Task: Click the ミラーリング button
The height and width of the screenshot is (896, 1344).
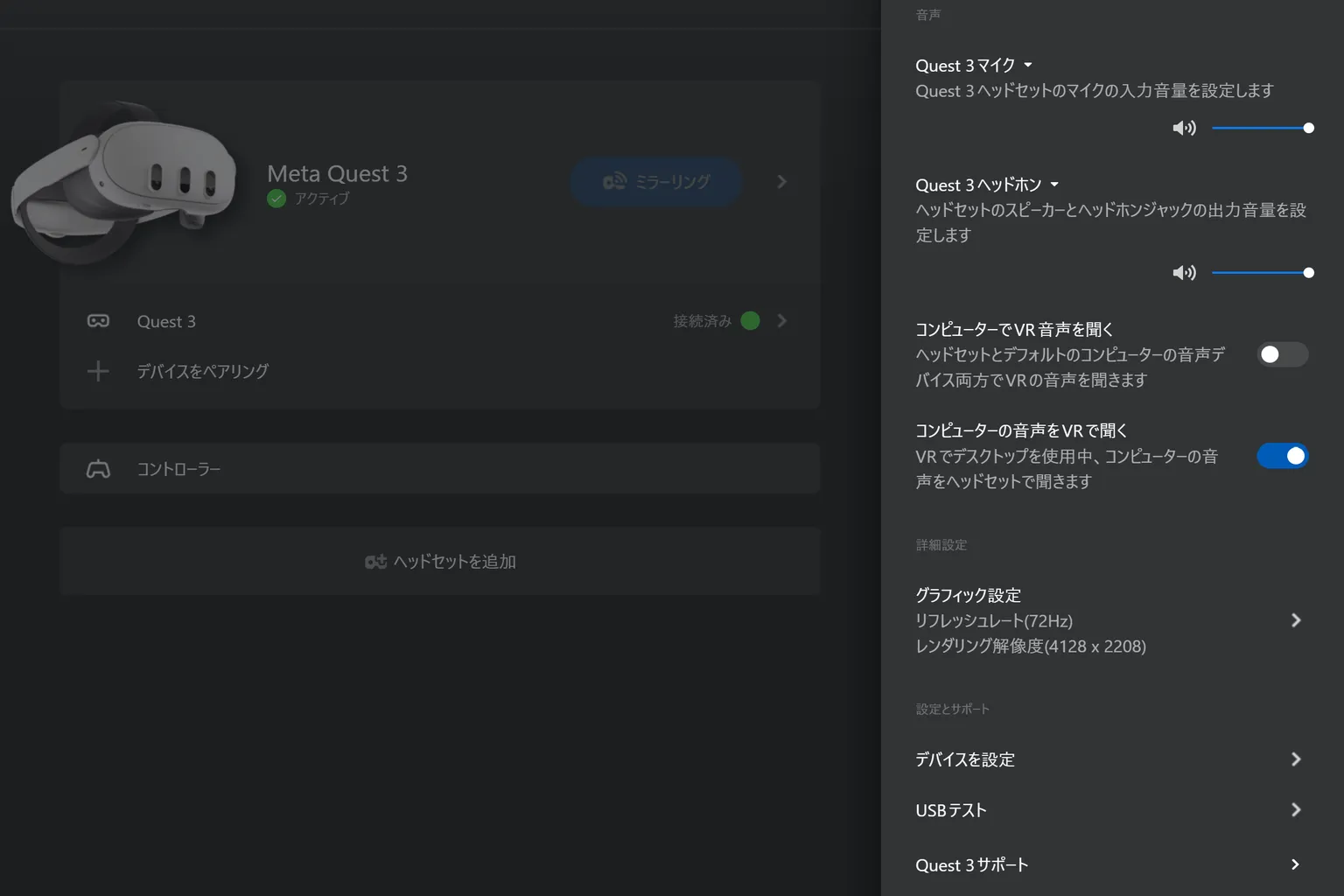Action: coord(656,182)
